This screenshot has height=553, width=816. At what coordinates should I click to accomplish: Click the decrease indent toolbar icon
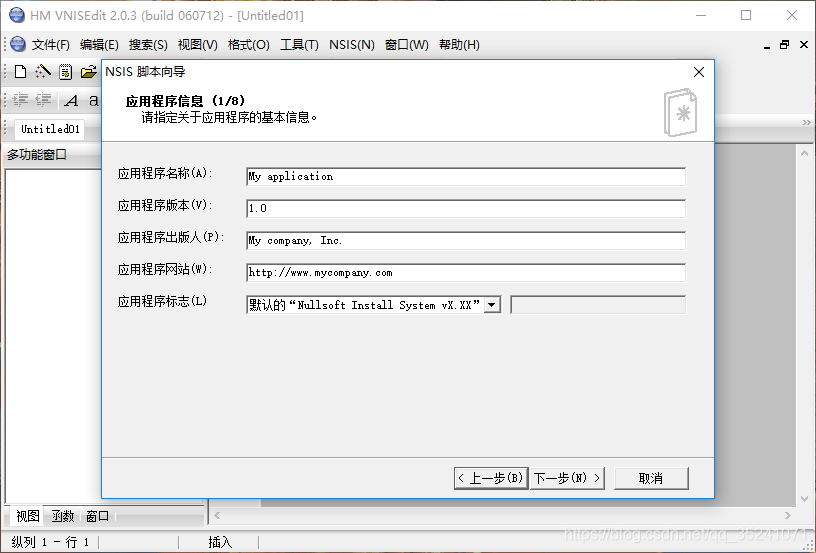coord(43,100)
